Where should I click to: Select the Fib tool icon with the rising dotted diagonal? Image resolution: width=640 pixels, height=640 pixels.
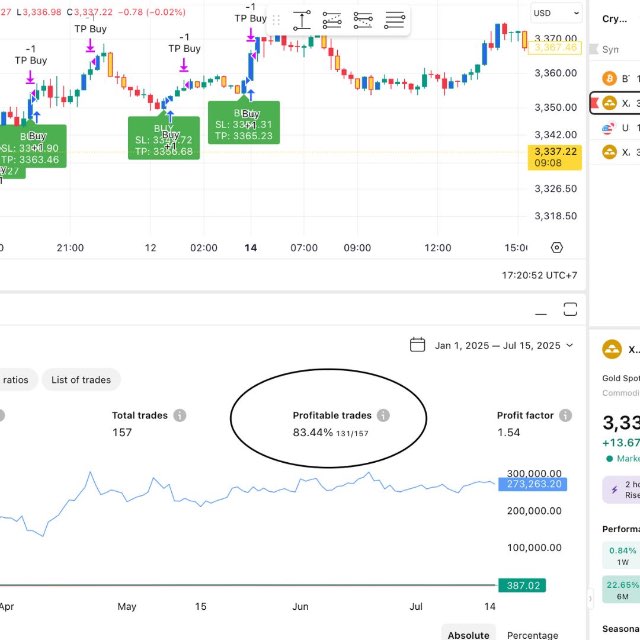pos(332,20)
